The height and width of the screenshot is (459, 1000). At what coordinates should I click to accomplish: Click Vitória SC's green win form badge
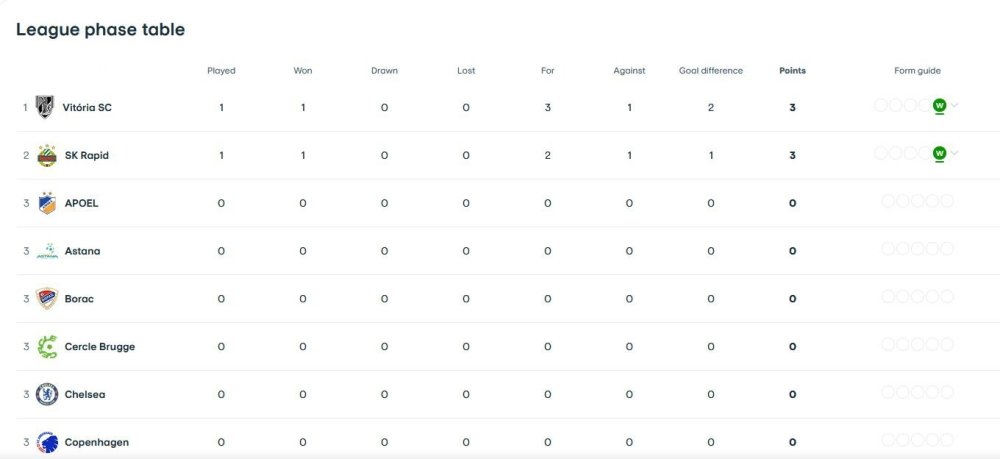click(x=939, y=106)
